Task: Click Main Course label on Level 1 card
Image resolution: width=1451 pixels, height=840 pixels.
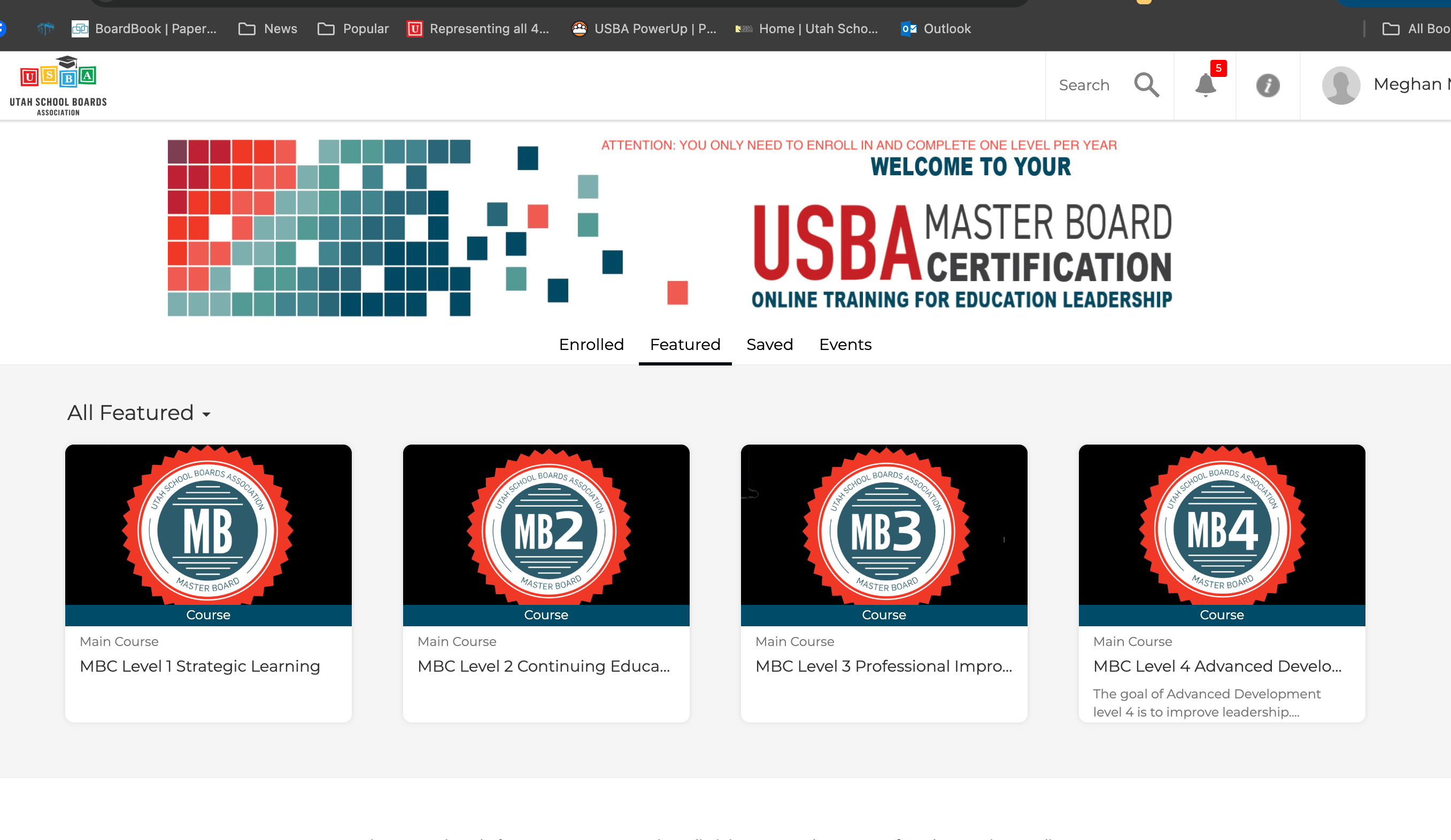Action: point(119,641)
